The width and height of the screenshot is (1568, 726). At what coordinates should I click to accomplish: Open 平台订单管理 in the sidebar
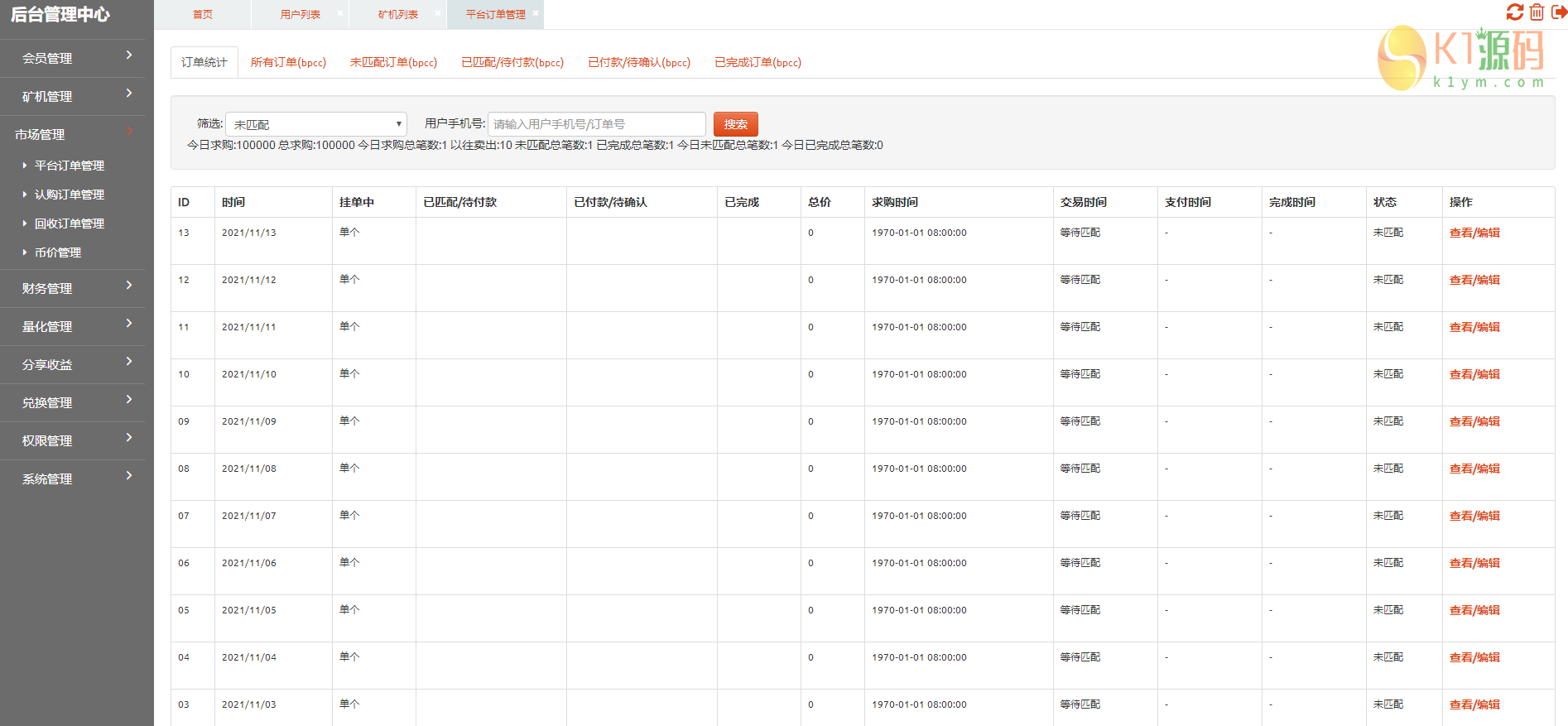point(70,166)
